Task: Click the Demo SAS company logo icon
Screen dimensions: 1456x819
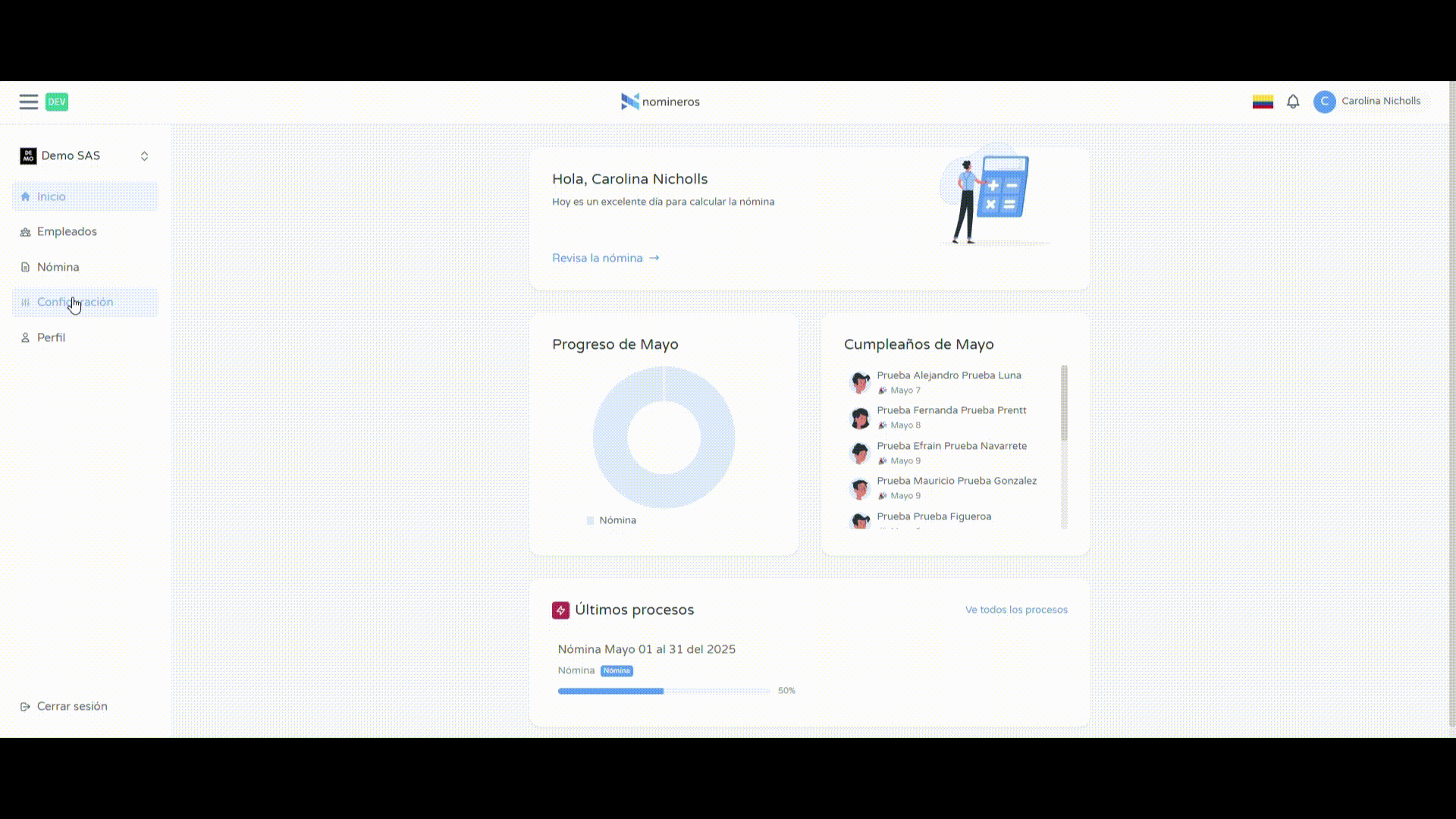Action: [x=28, y=156]
